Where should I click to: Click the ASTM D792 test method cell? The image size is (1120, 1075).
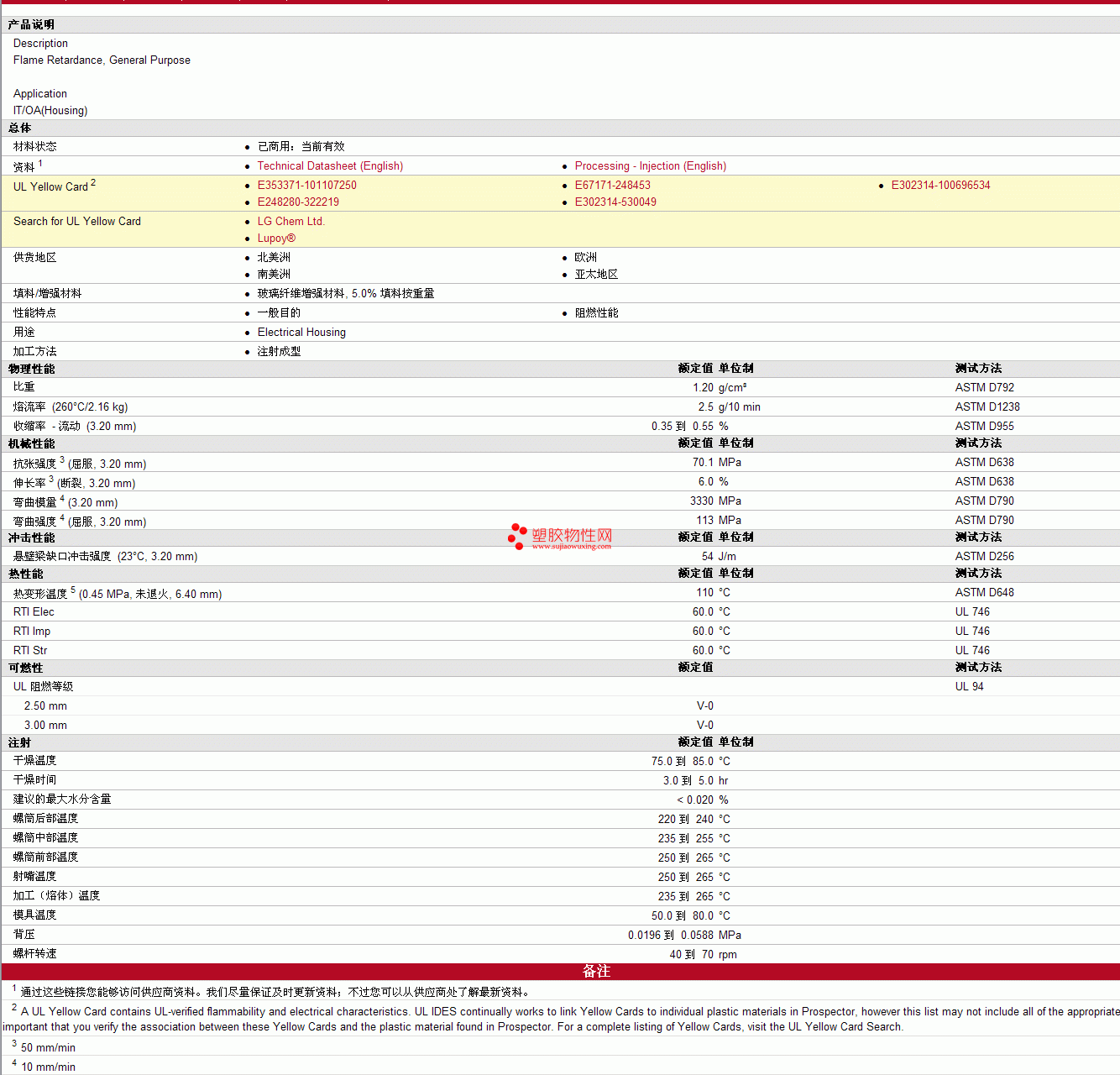[984, 388]
